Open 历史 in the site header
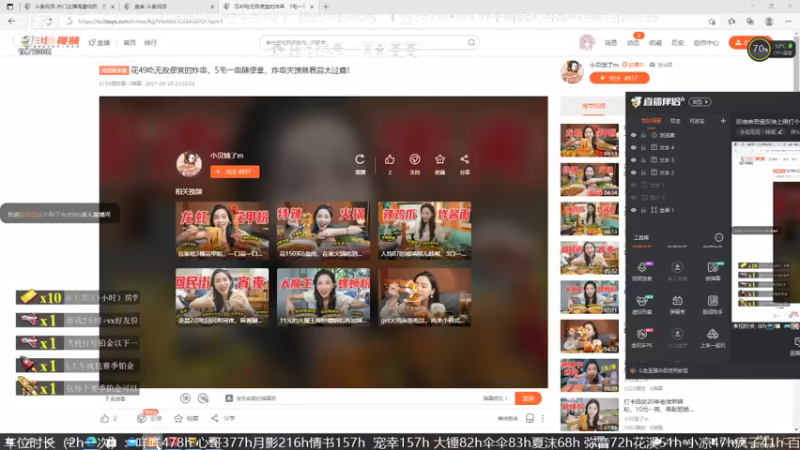This screenshot has height=450, width=800. point(678,43)
